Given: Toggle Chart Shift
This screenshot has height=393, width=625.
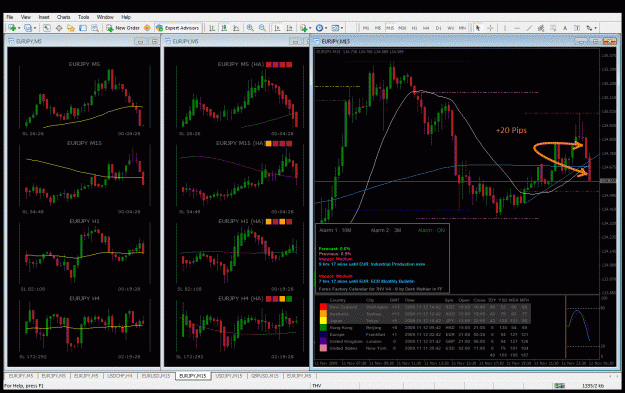Looking at the screenshot, I should pos(289,28).
